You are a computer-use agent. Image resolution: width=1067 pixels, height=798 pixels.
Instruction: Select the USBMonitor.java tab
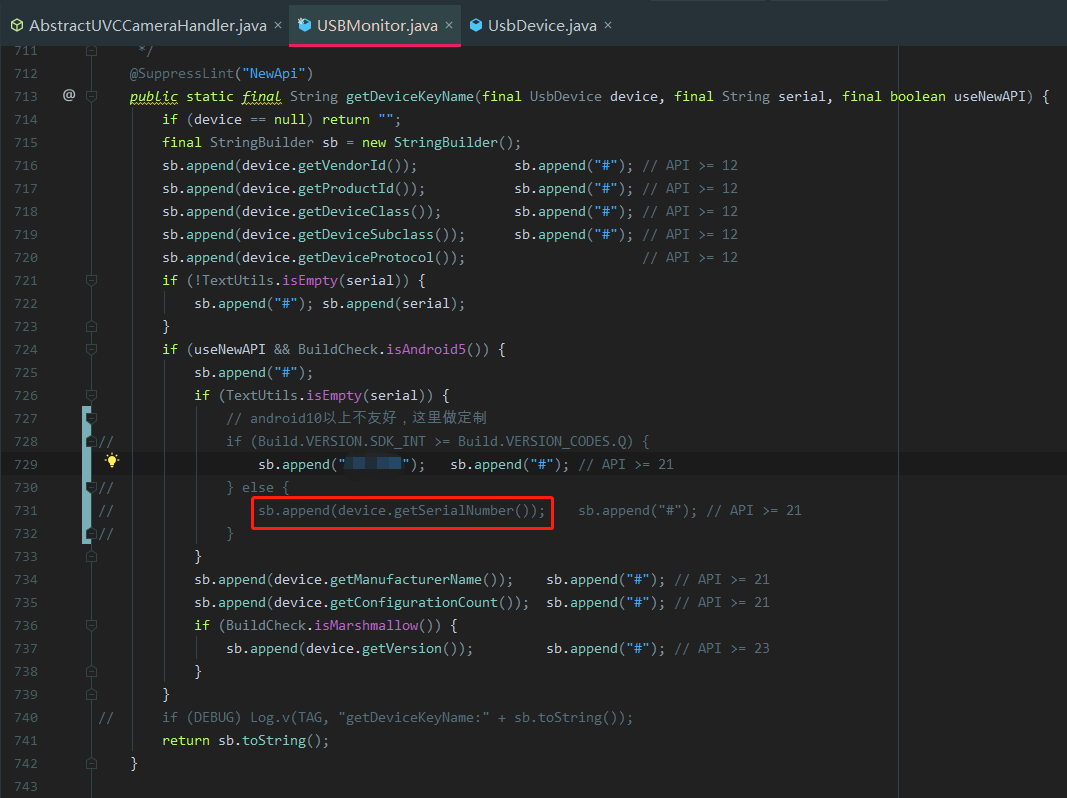377,25
